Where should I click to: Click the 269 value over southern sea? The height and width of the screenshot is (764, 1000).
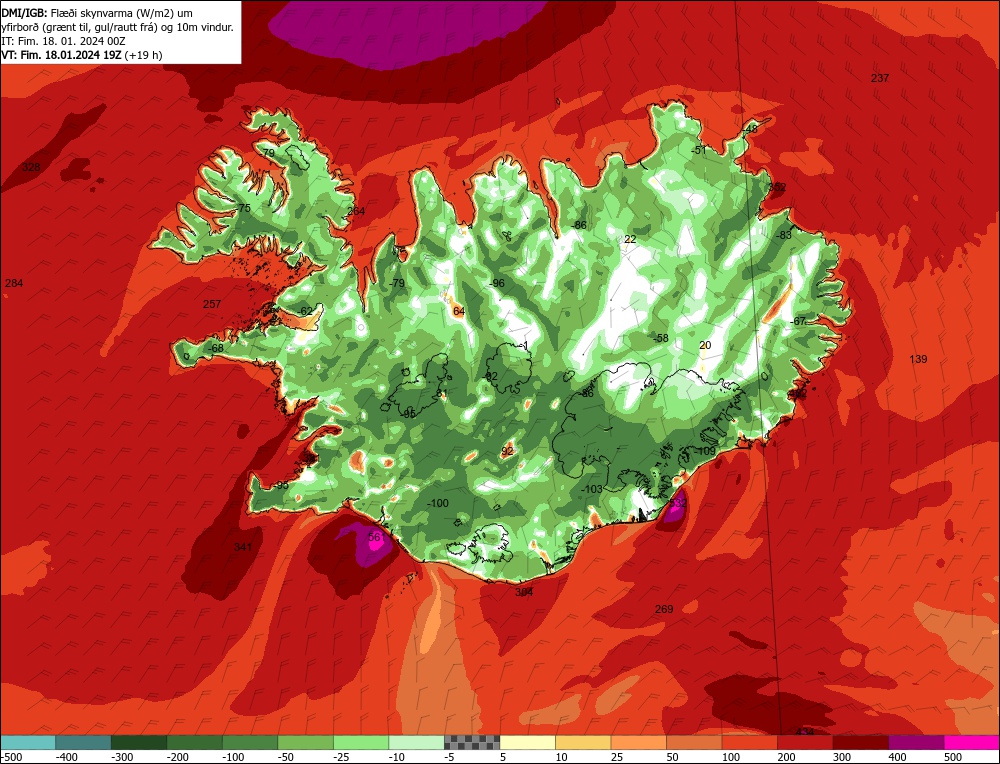(664, 609)
